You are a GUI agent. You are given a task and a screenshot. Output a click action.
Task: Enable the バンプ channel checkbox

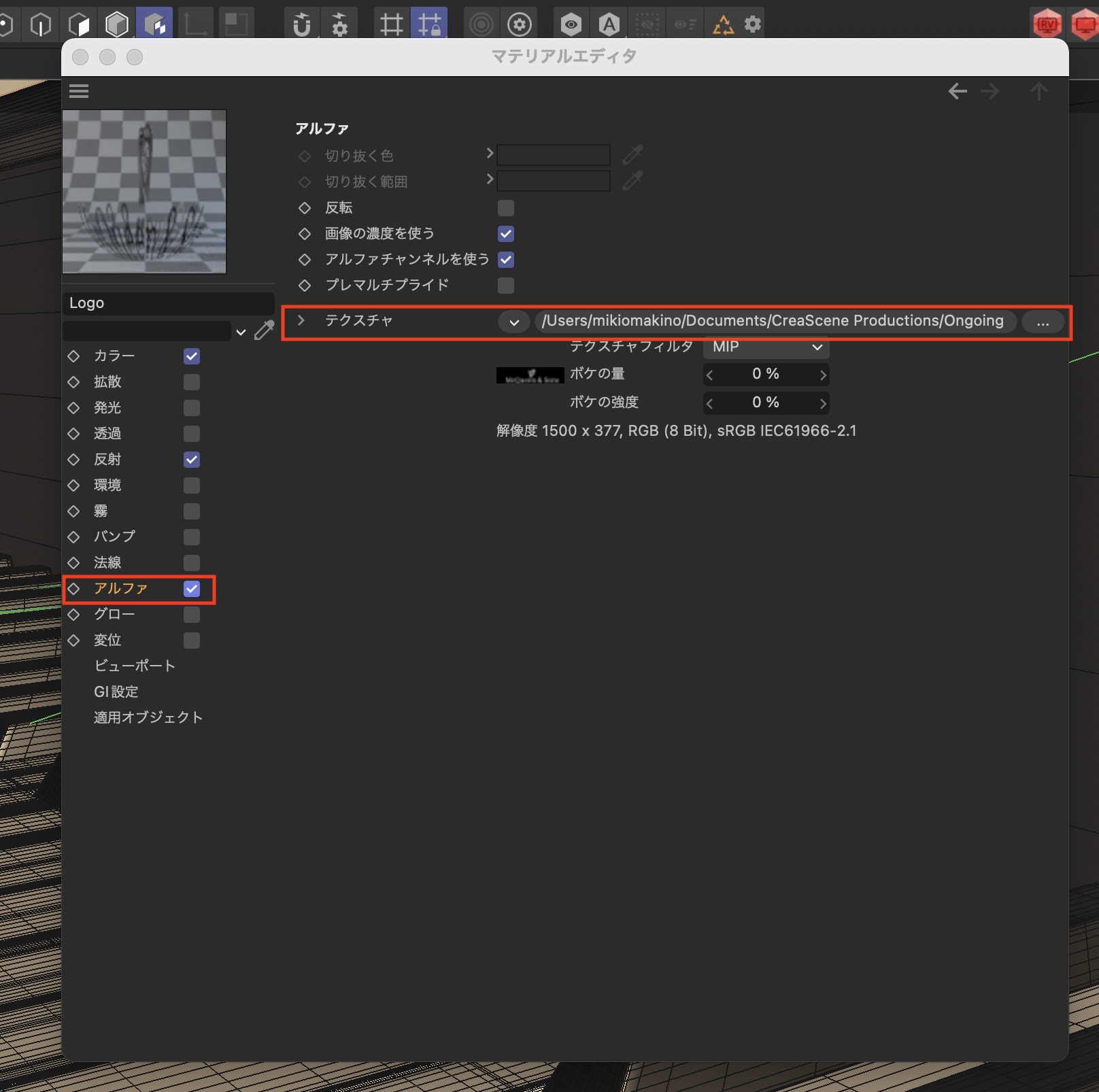tap(192, 537)
